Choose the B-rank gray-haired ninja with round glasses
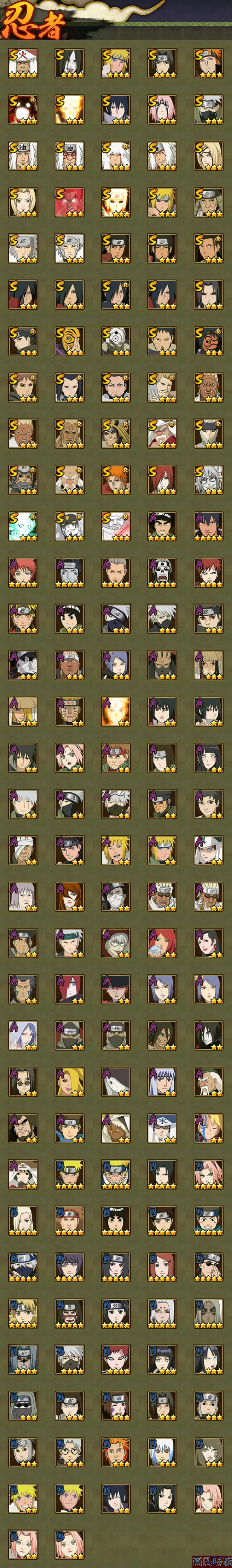This screenshot has width=232, height=1568. (69, 1451)
